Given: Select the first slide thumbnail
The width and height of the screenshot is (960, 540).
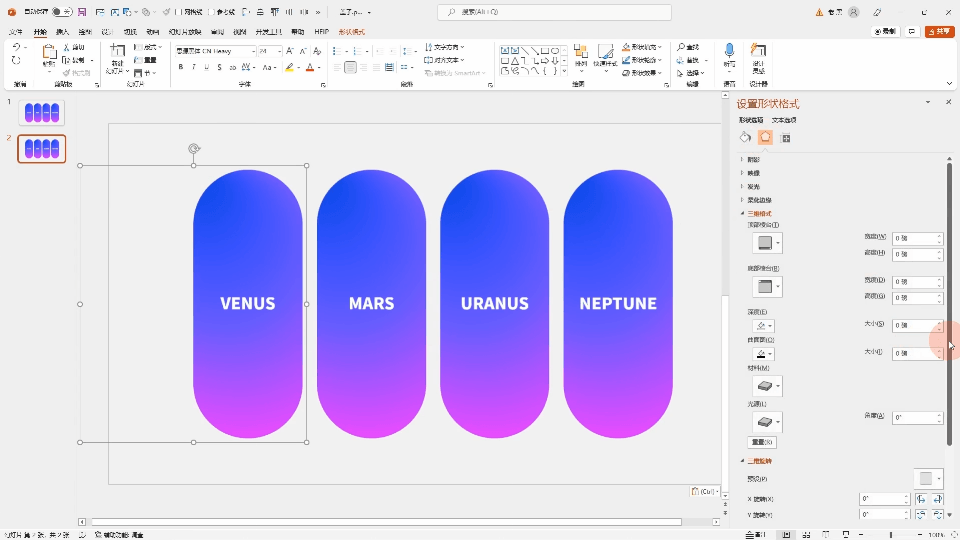Looking at the screenshot, I should (x=42, y=113).
